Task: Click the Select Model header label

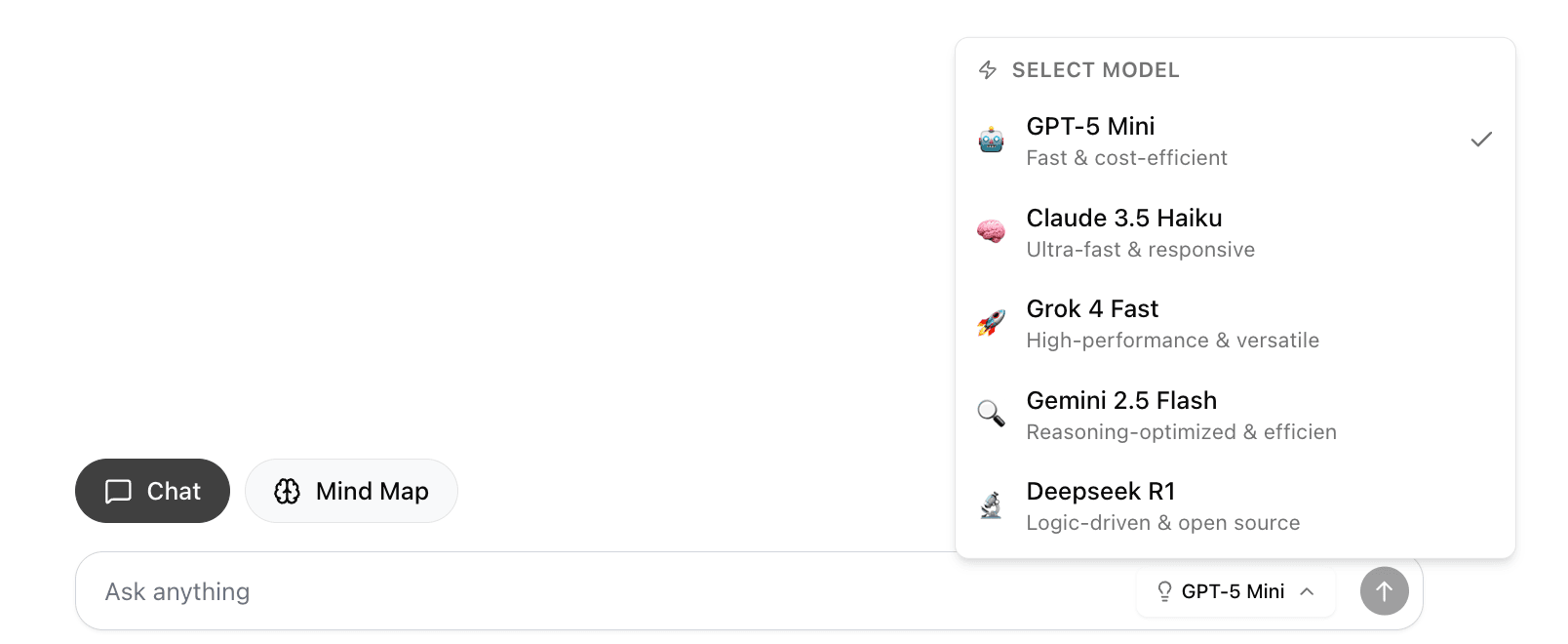Action: 1095,70
